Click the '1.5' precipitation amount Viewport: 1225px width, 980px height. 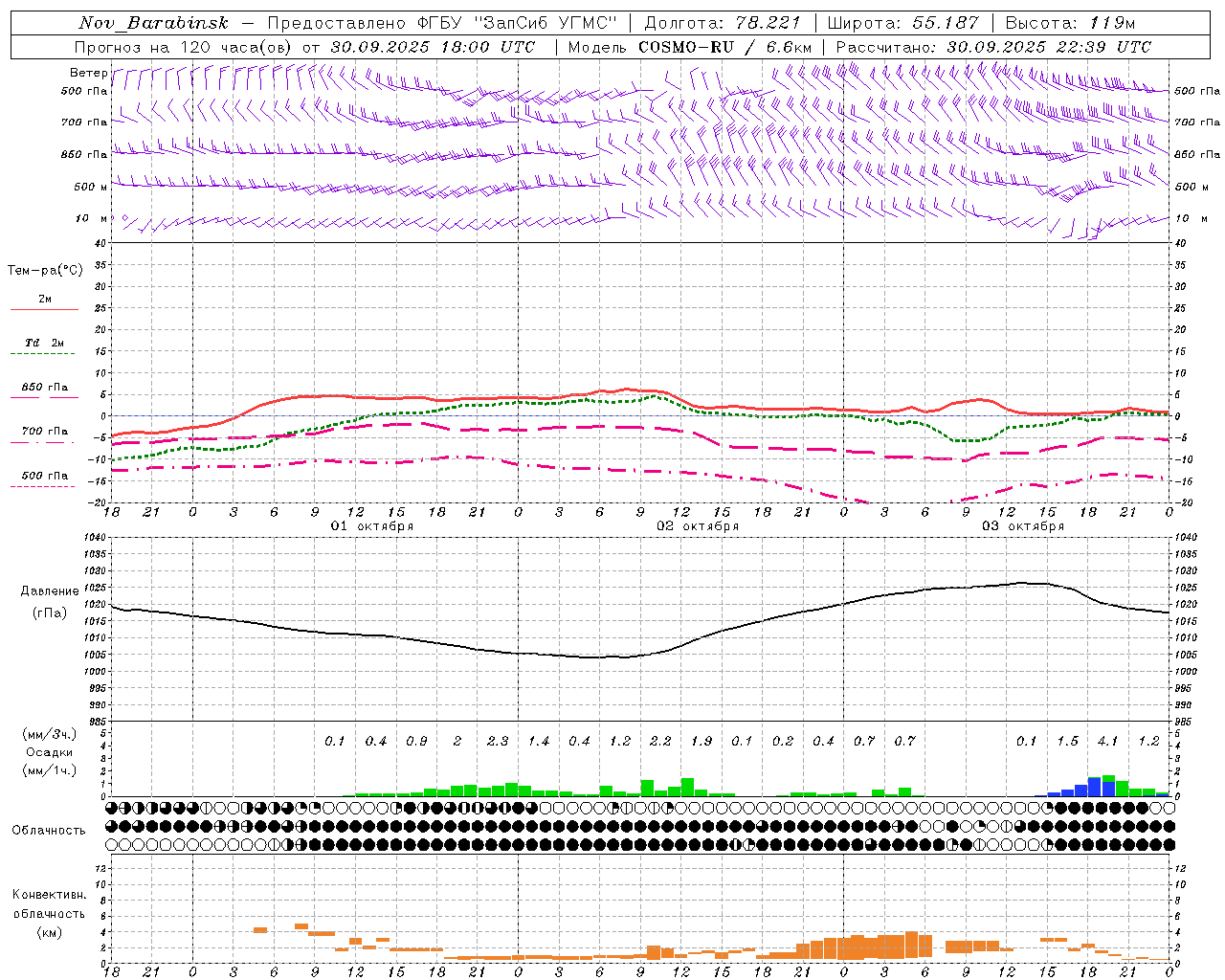[x=1067, y=741]
